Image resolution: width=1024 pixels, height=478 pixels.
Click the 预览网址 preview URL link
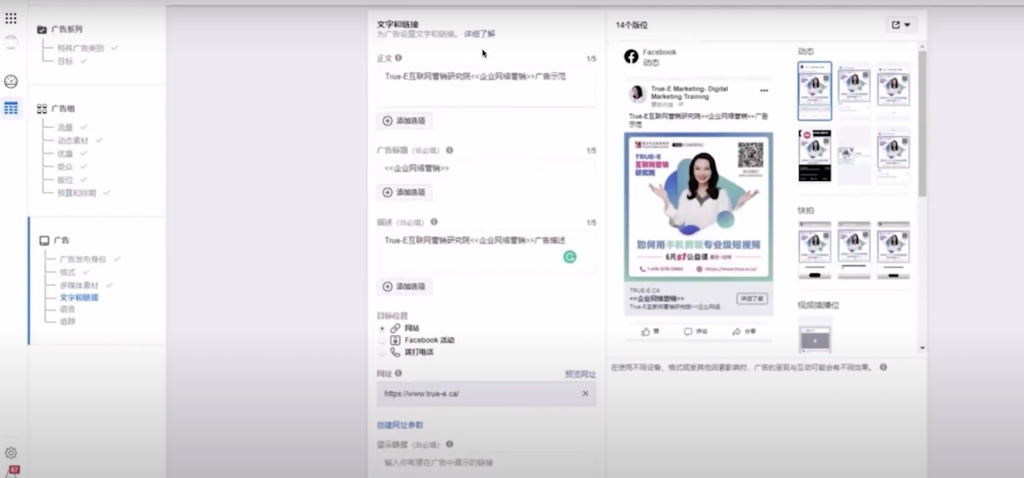tap(581, 374)
